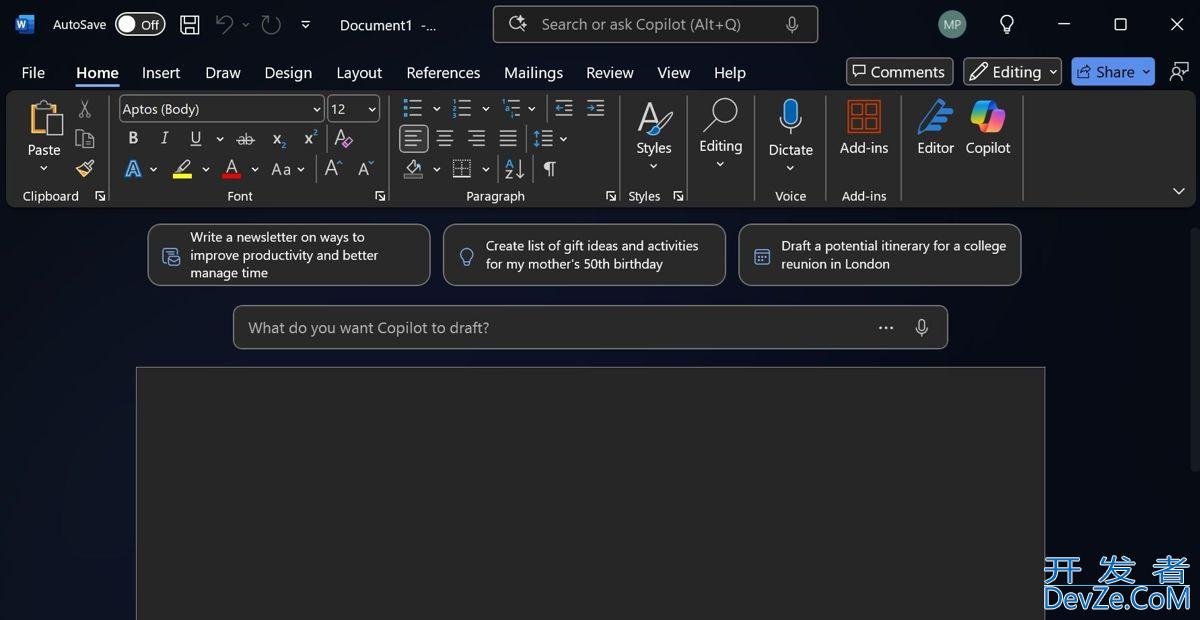This screenshot has height=620, width=1200.
Task: Apply strikethrough formatting
Action: pos(245,139)
